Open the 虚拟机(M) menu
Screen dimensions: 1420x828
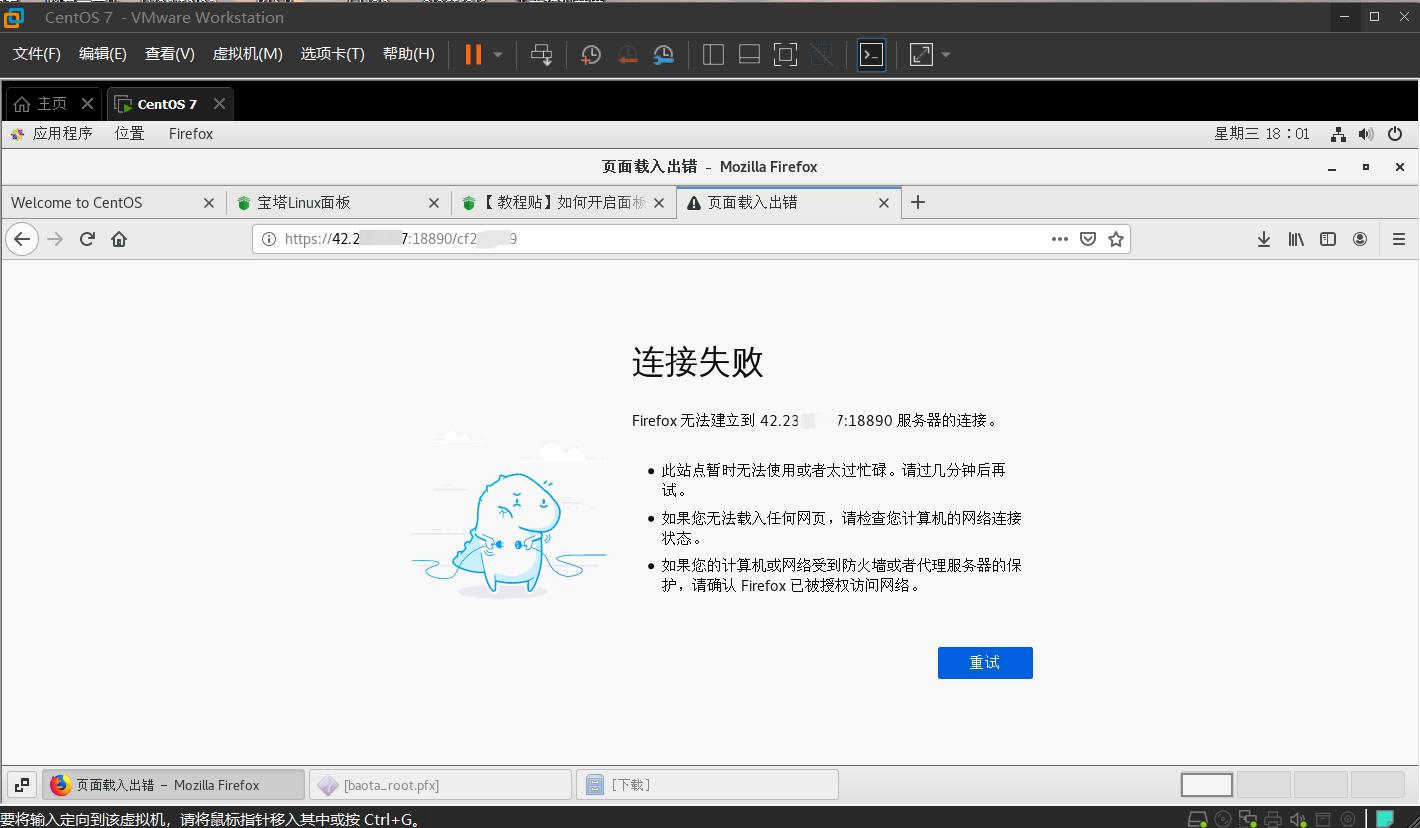[x=247, y=54]
